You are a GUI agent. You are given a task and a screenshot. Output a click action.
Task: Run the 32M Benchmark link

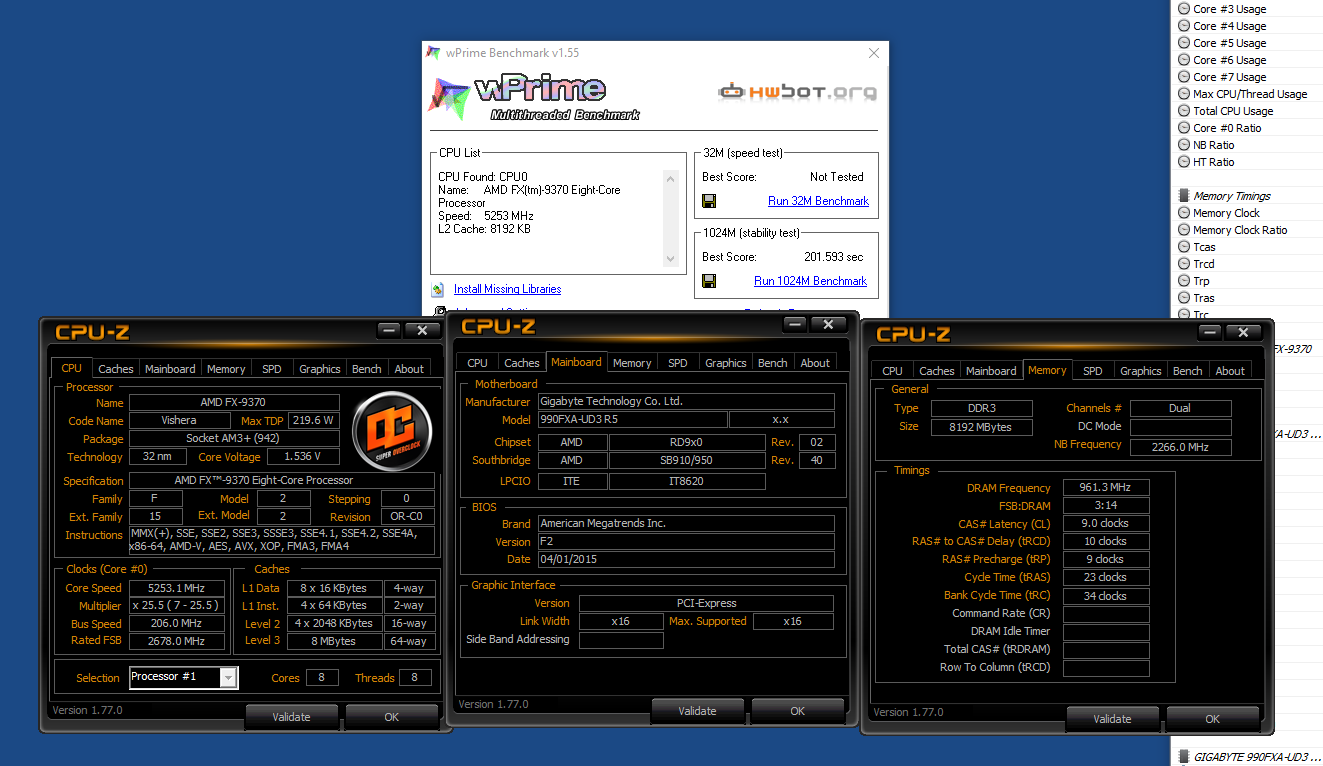pos(818,201)
